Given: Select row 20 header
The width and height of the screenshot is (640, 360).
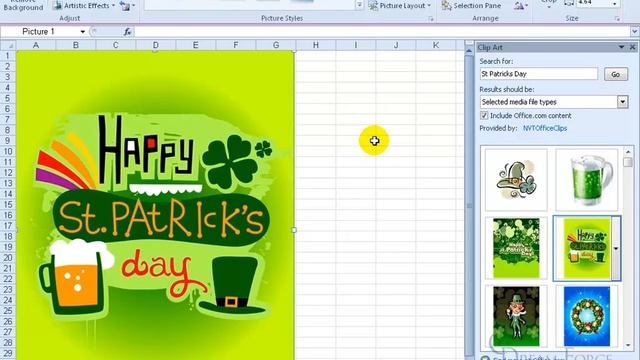Looking at the screenshot, I should [x=7, y=258].
